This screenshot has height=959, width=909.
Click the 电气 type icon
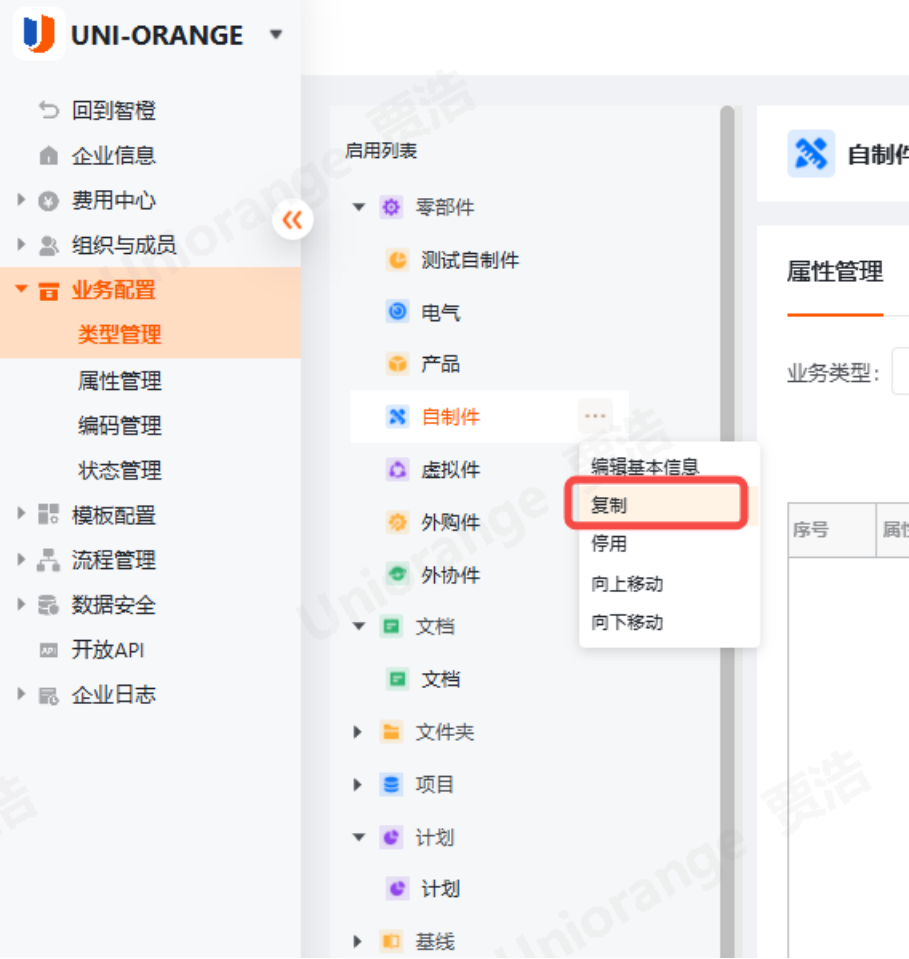tap(397, 312)
